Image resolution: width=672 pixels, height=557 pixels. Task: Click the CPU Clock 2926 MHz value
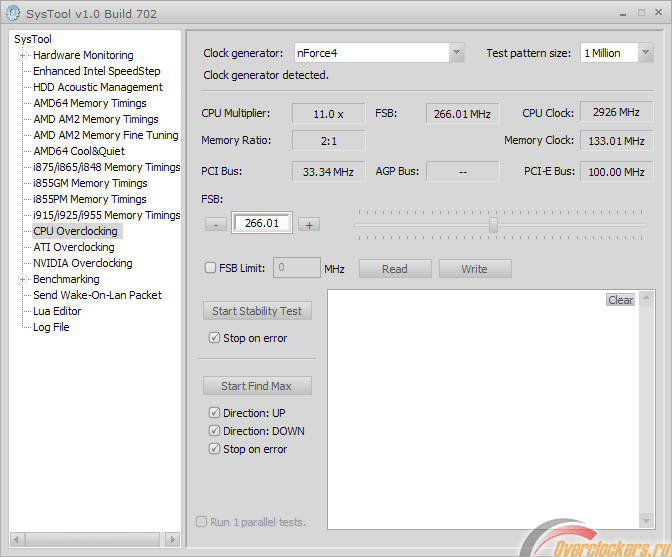[x=617, y=112]
